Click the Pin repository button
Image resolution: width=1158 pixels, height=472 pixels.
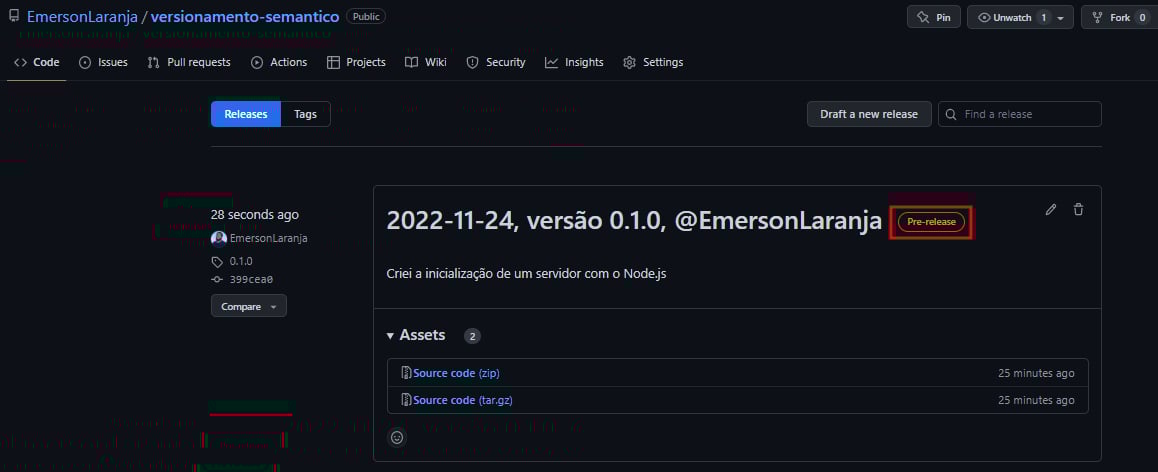click(x=933, y=17)
